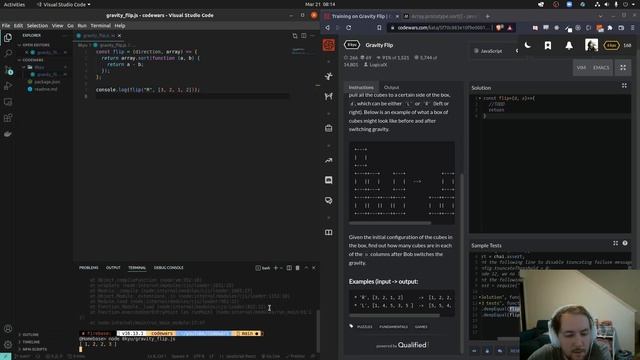Collapse the 8kyu folder in Explorer
The image size is (640, 360).
(x=39, y=67)
